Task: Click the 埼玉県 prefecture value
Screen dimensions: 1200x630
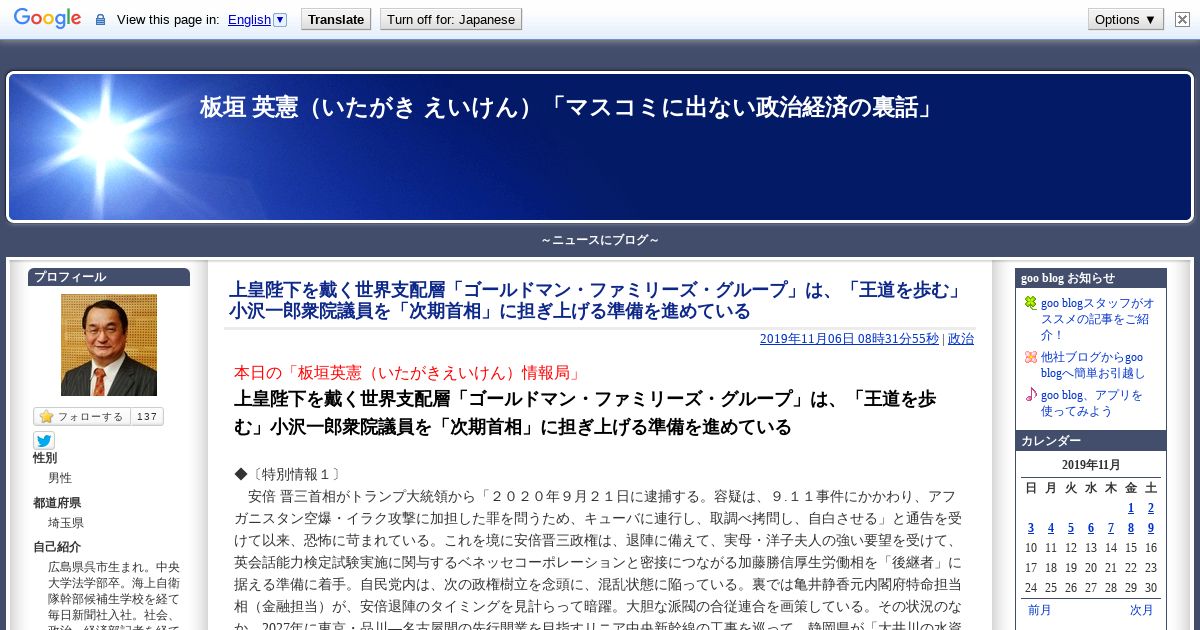Action: click(x=66, y=523)
